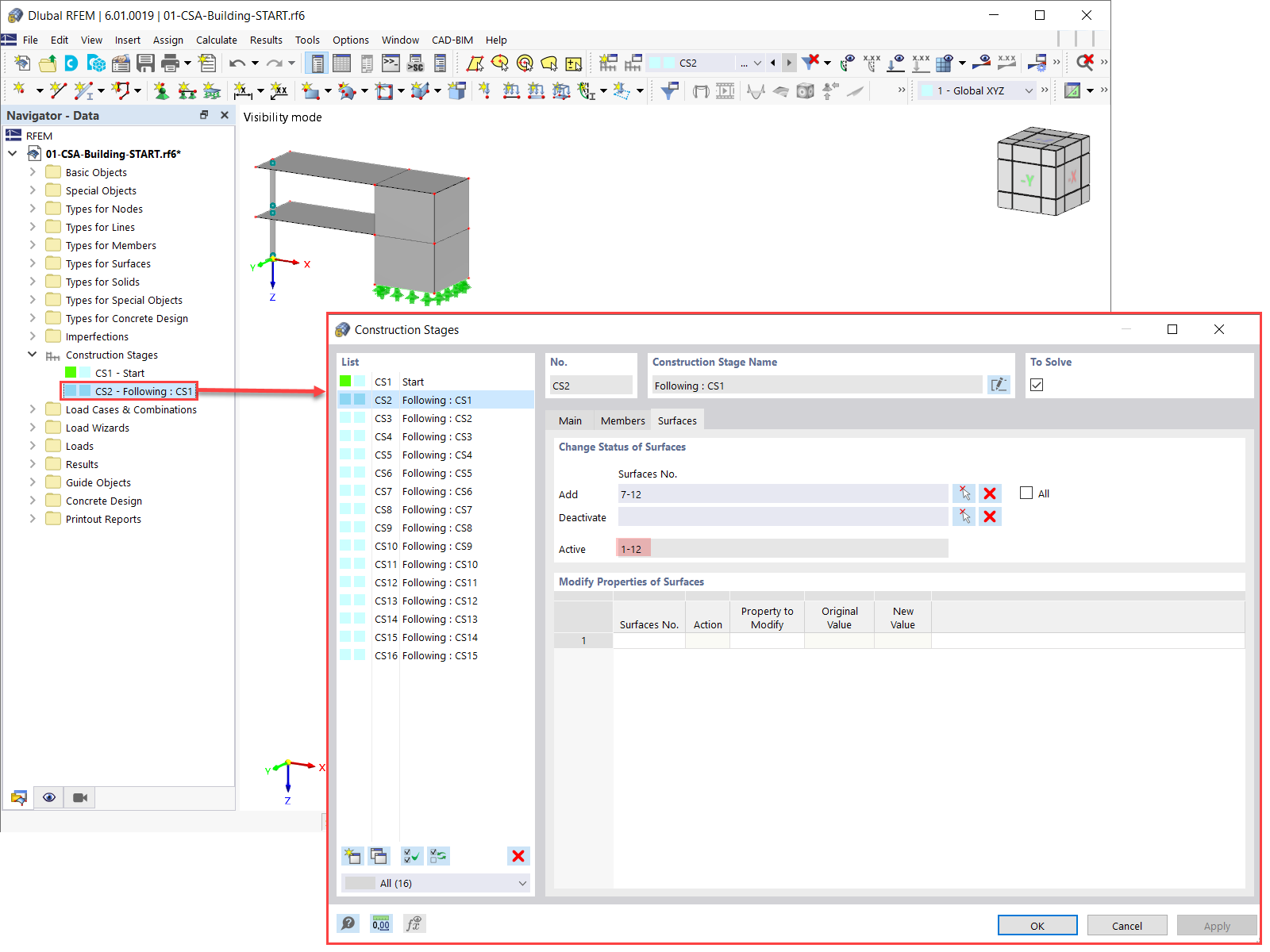
Task: Click the new nodal support icon
Action: (161, 90)
